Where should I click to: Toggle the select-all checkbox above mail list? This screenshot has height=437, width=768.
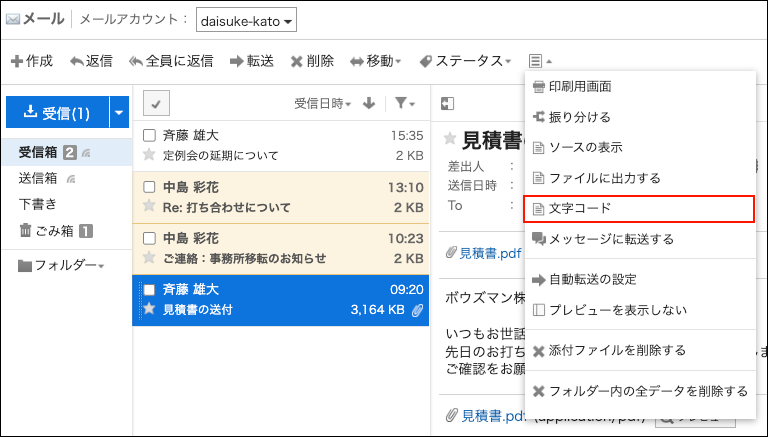click(156, 103)
